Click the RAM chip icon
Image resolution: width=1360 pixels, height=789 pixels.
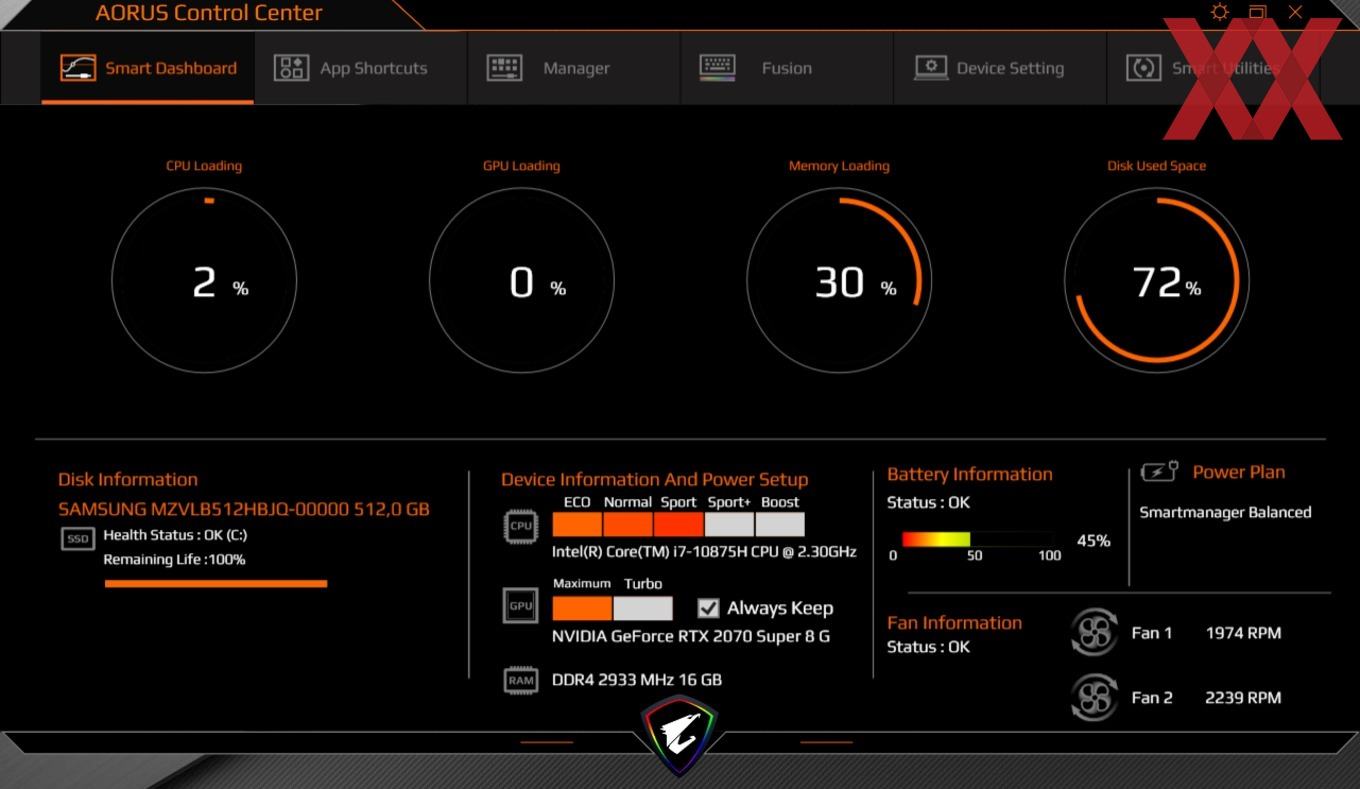pos(521,680)
